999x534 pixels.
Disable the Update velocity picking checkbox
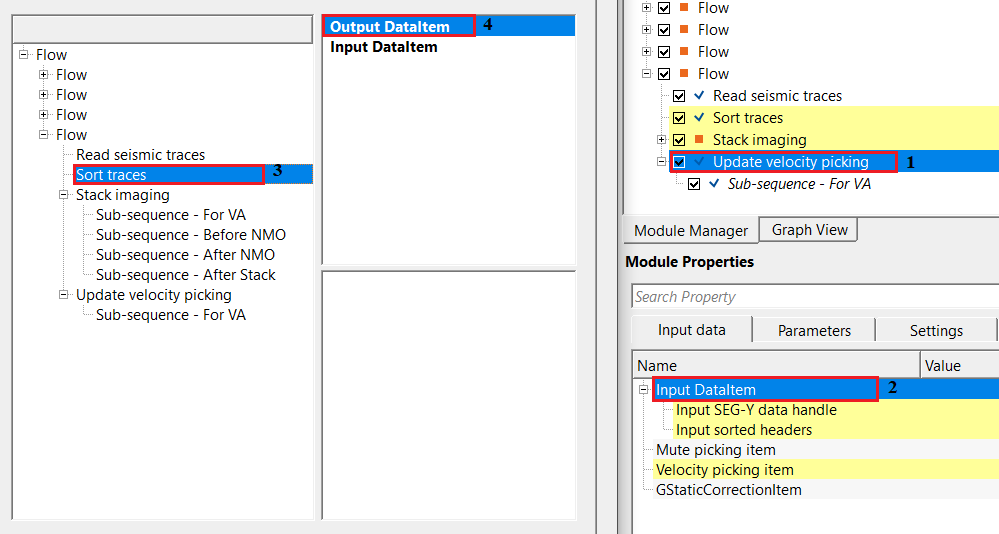[x=679, y=162]
